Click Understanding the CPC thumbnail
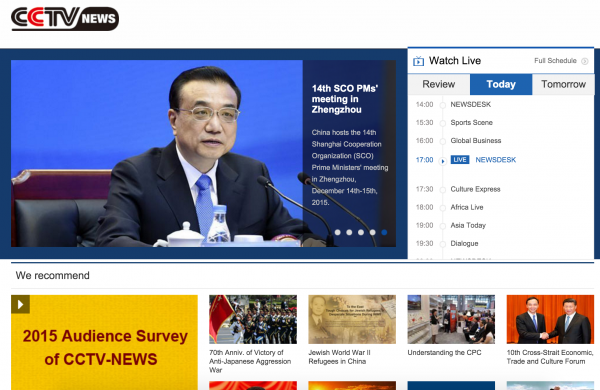Image resolution: width=600 pixels, height=390 pixels. pos(451,319)
